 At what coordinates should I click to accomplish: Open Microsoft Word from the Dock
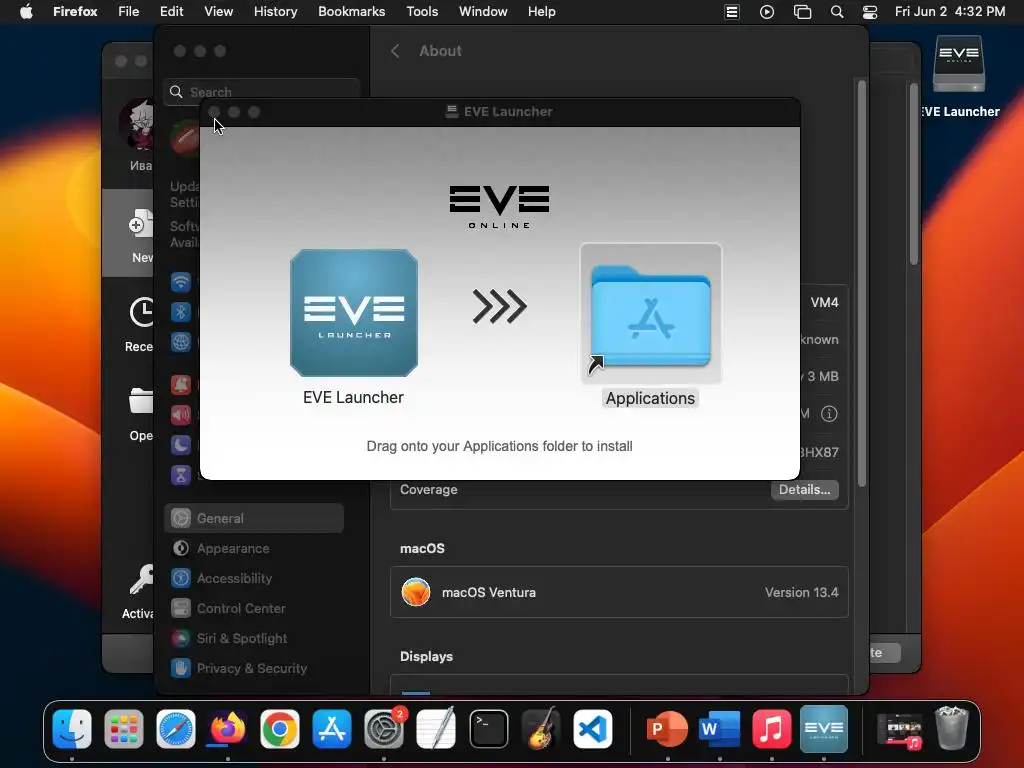point(719,729)
